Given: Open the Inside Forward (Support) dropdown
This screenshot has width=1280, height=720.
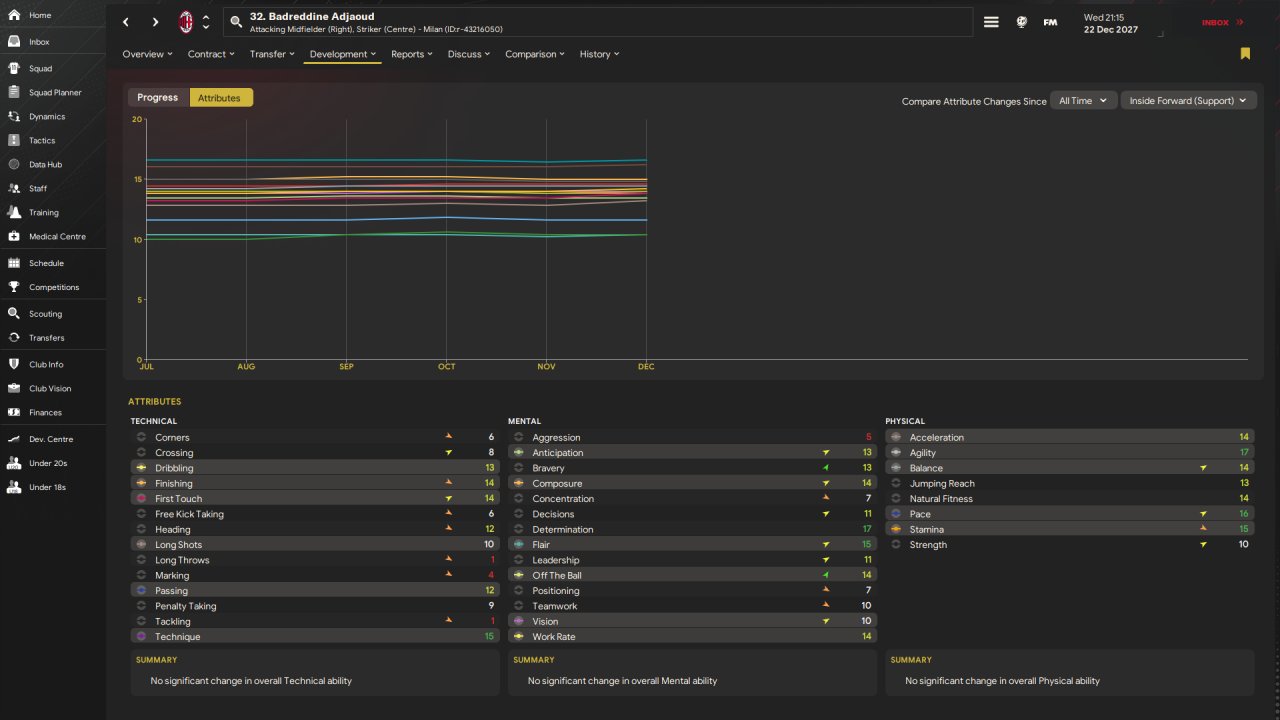Looking at the screenshot, I should pyautogui.click(x=1188, y=101).
